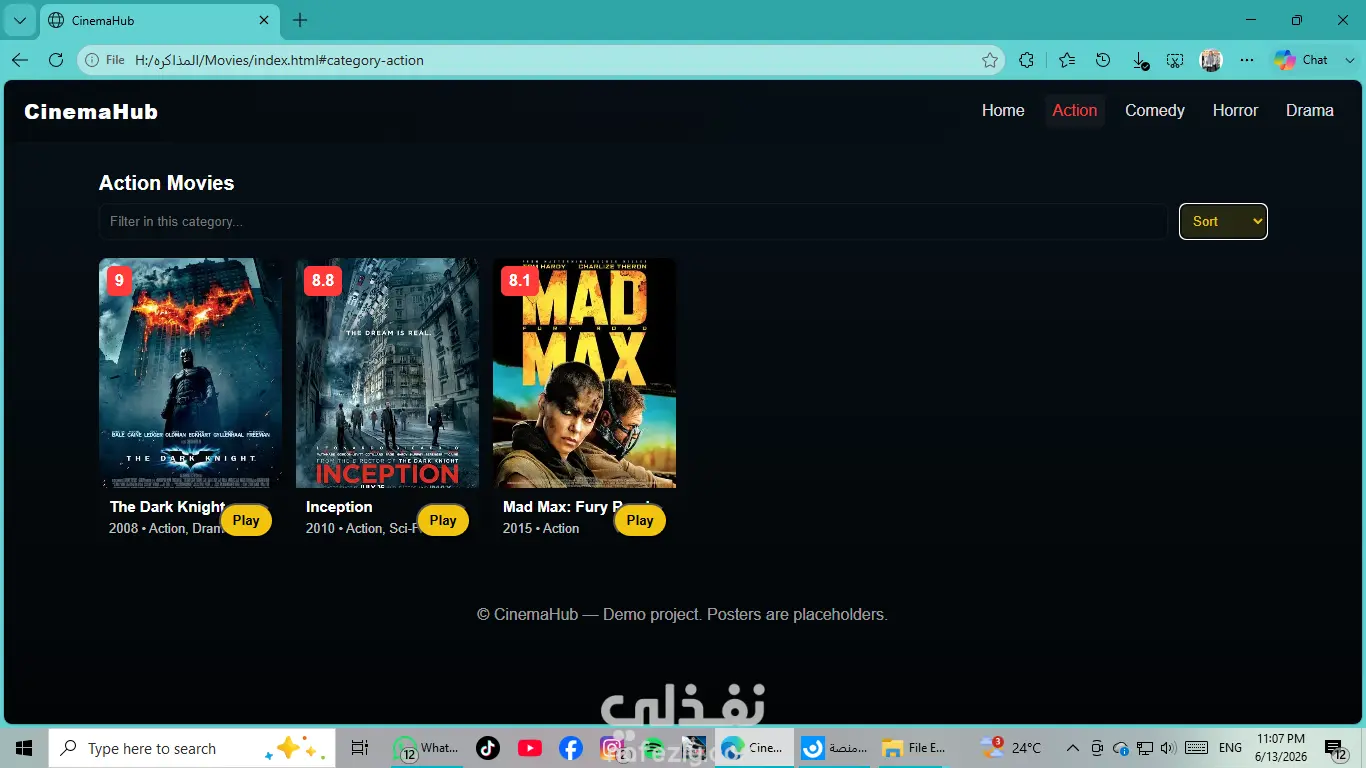The image size is (1366, 768).
Task: Play Mad Max: Fury Road
Action: [640, 520]
